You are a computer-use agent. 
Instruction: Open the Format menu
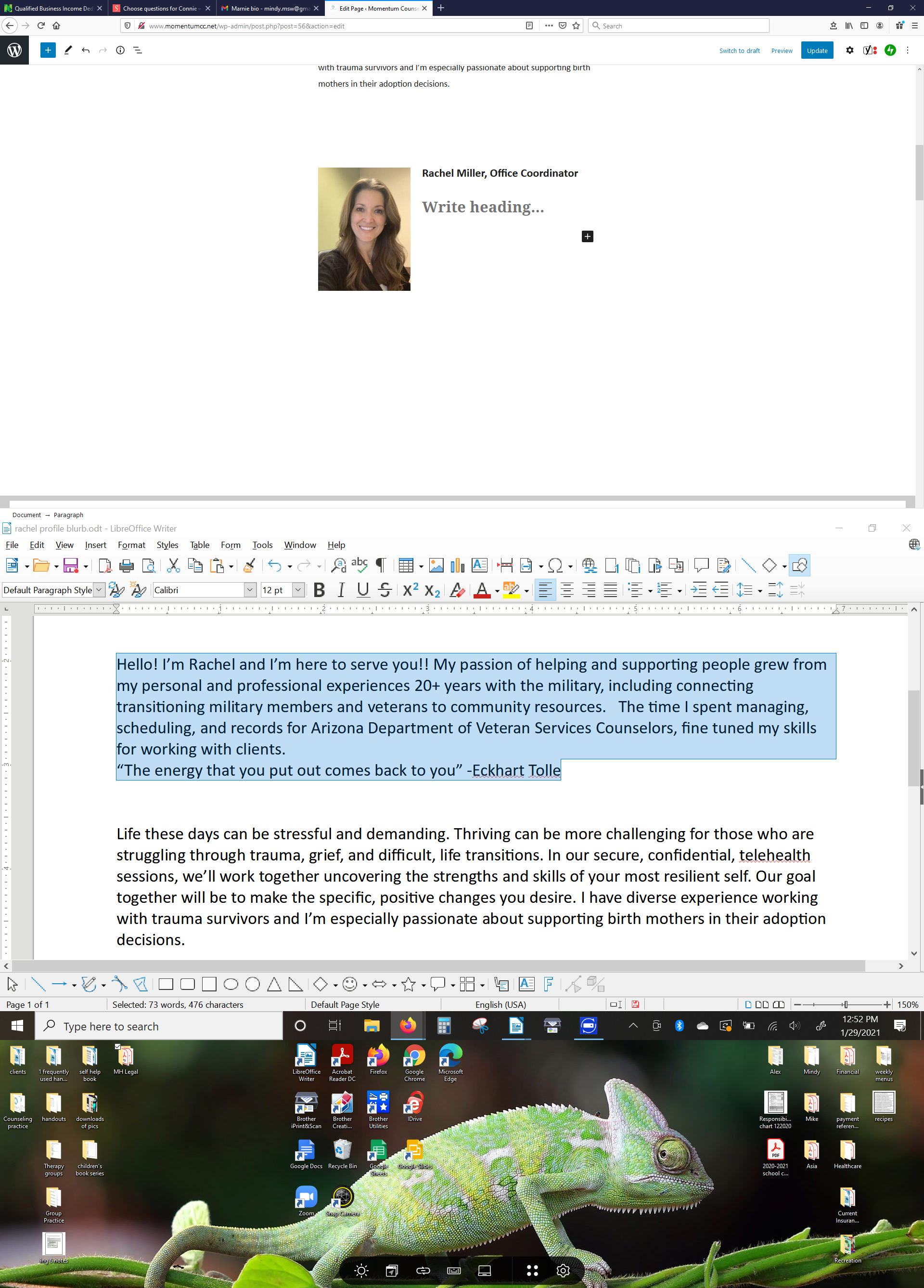click(x=131, y=545)
